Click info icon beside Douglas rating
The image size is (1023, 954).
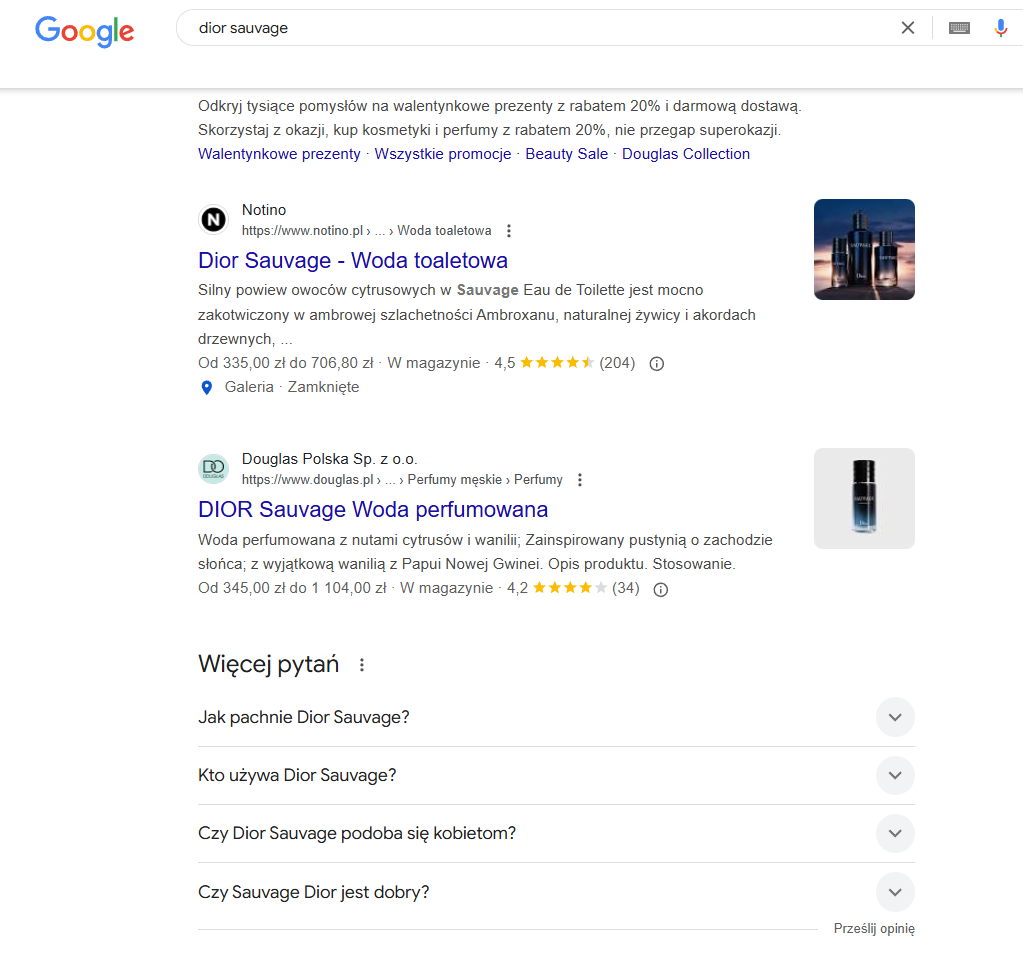tap(661, 590)
